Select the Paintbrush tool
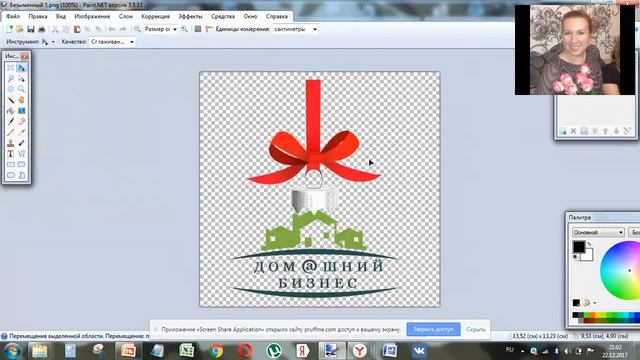The width and height of the screenshot is (640, 360). pos(11,121)
